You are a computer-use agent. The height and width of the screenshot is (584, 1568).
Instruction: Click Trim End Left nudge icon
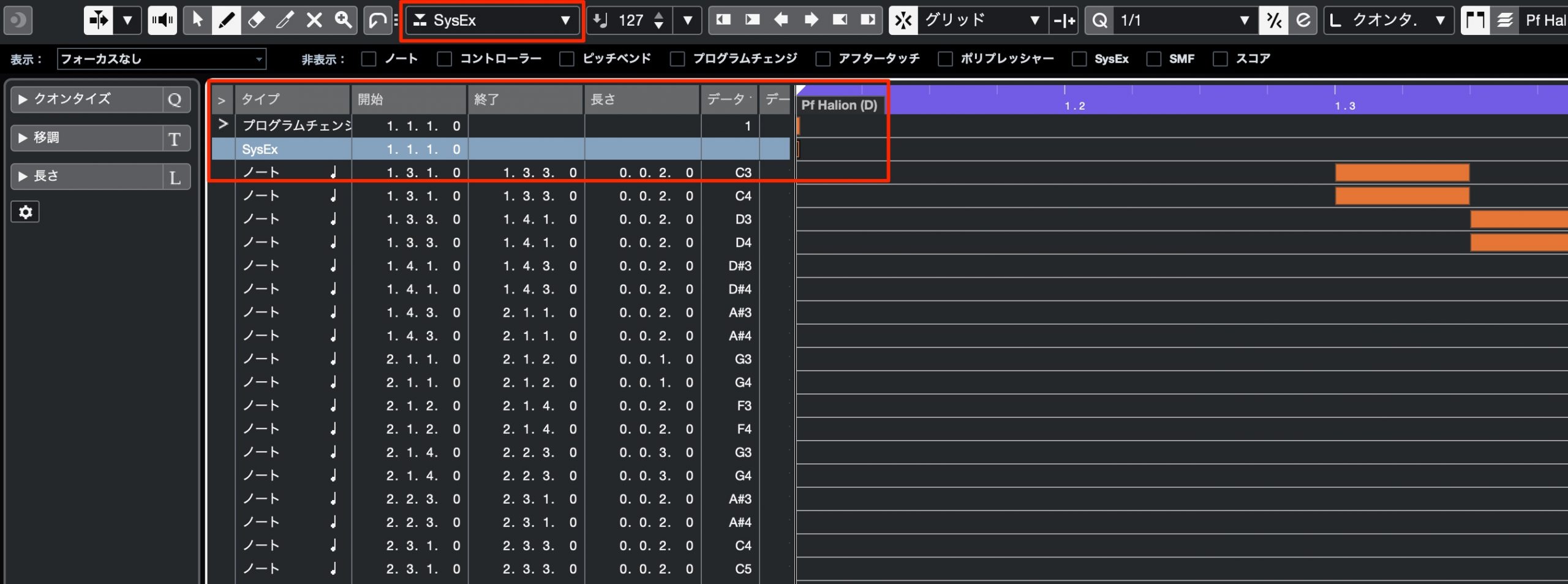click(840, 20)
